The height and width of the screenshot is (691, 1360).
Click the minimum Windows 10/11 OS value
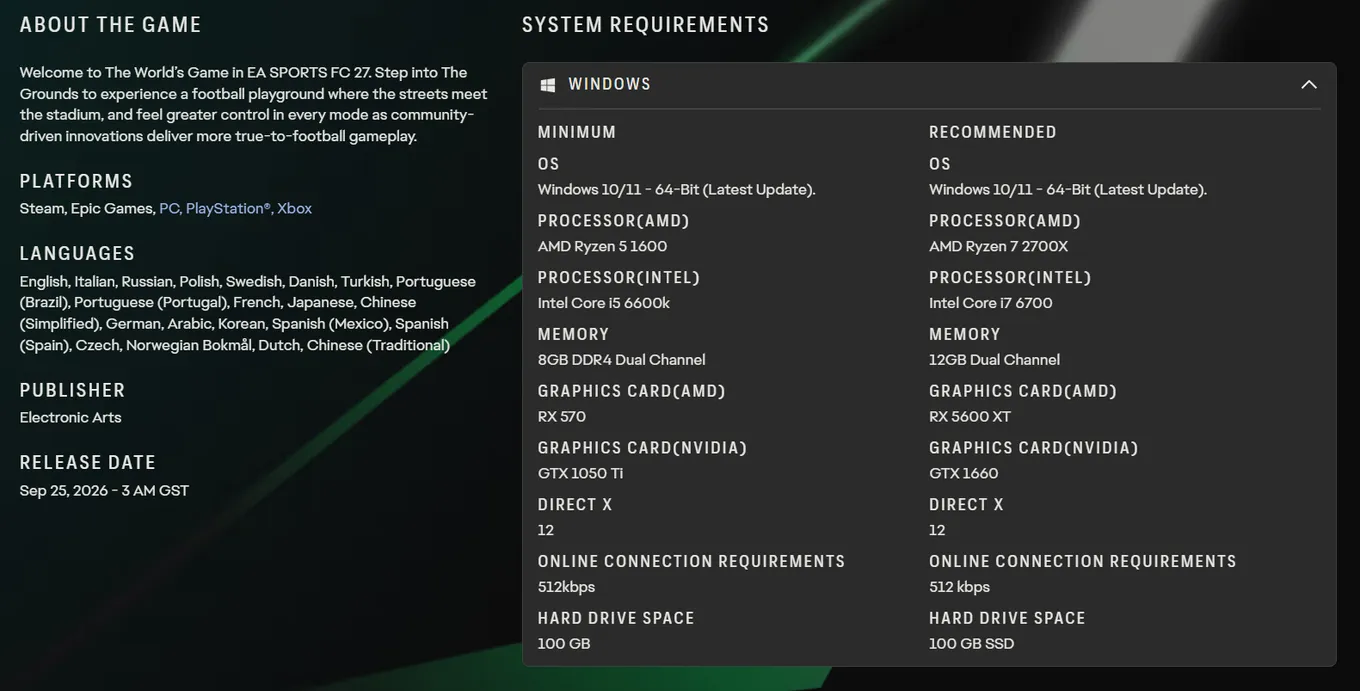click(676, 190)
